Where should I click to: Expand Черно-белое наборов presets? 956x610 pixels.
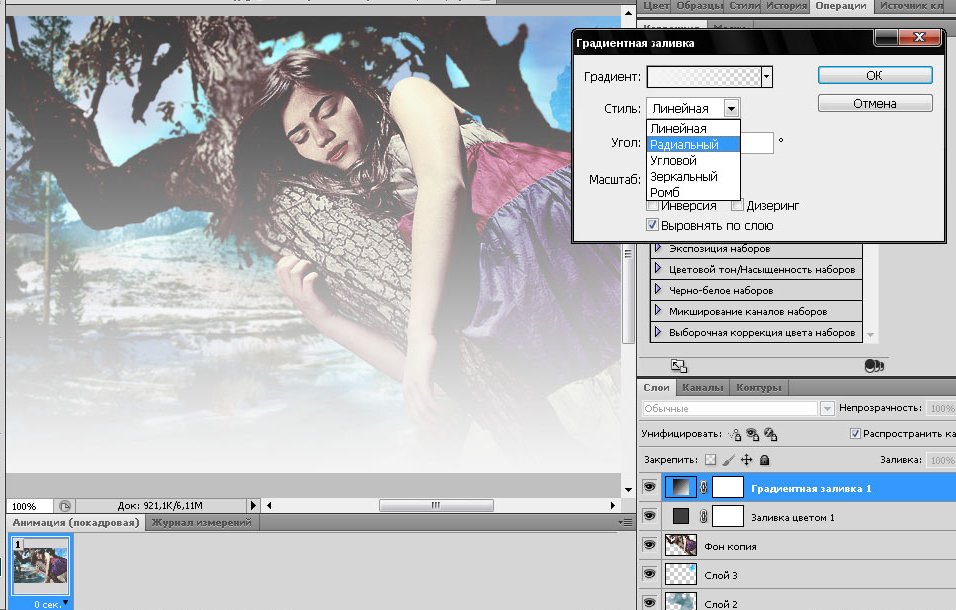[658, 289]
